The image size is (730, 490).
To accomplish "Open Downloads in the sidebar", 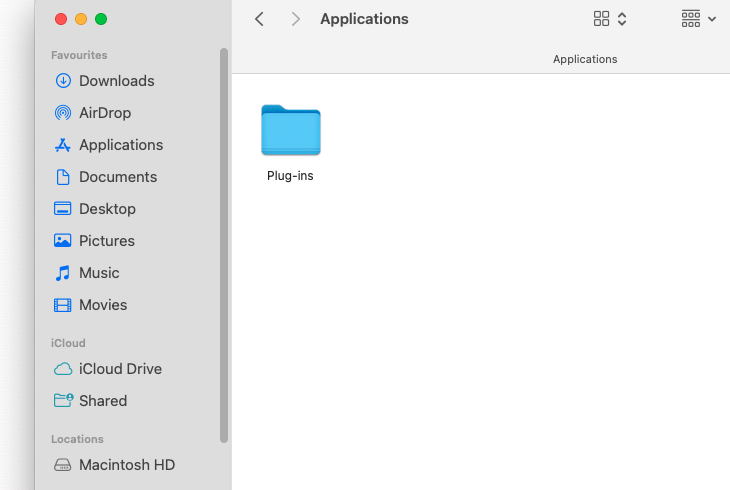I will [105, 81].
